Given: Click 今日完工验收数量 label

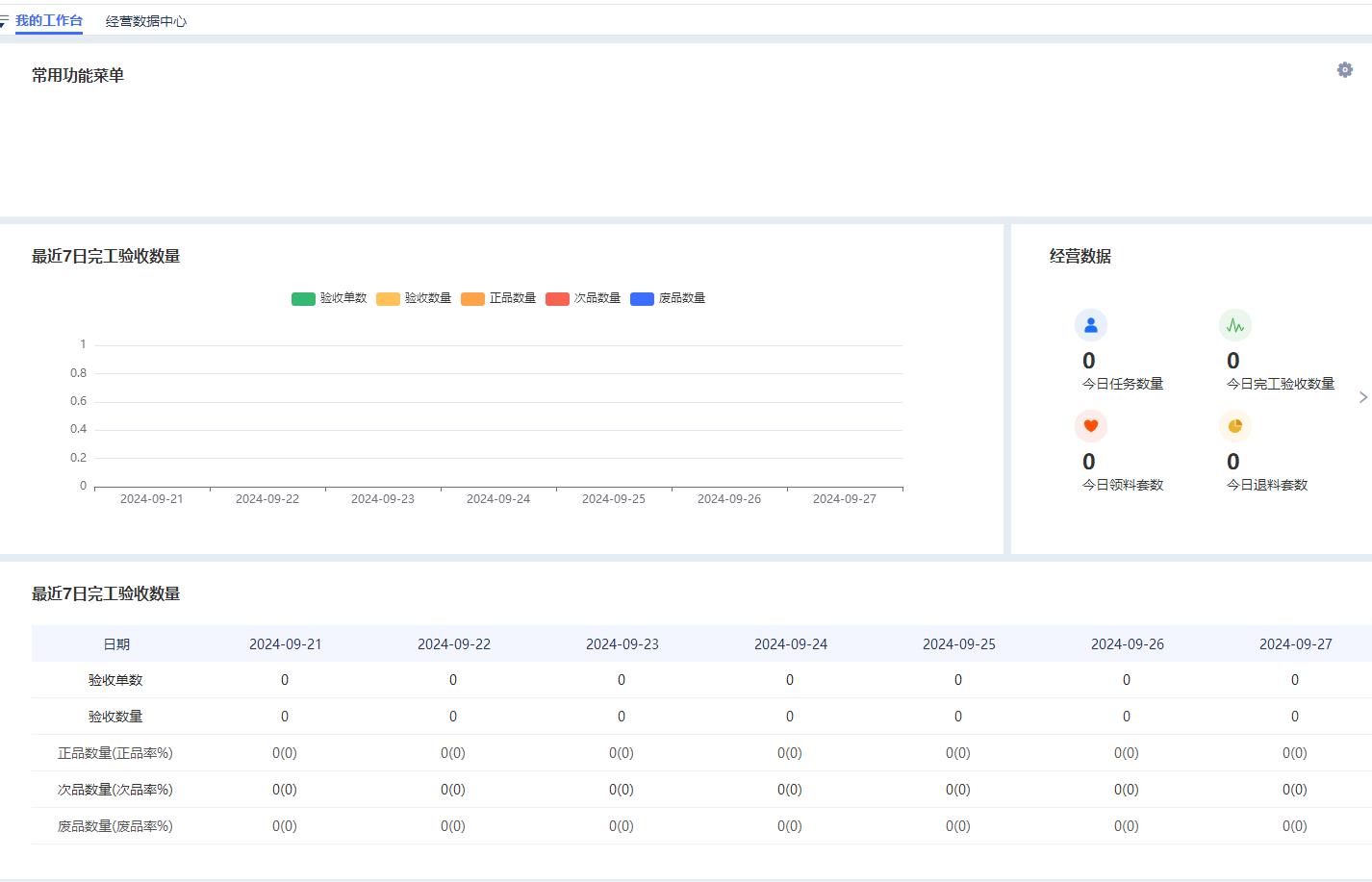Looking at the screenshot, I should click(x=1280, y=384).
